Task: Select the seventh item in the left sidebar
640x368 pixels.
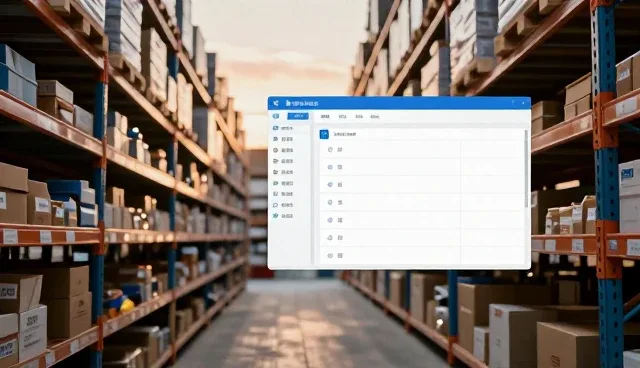Action: coord(283,194)
